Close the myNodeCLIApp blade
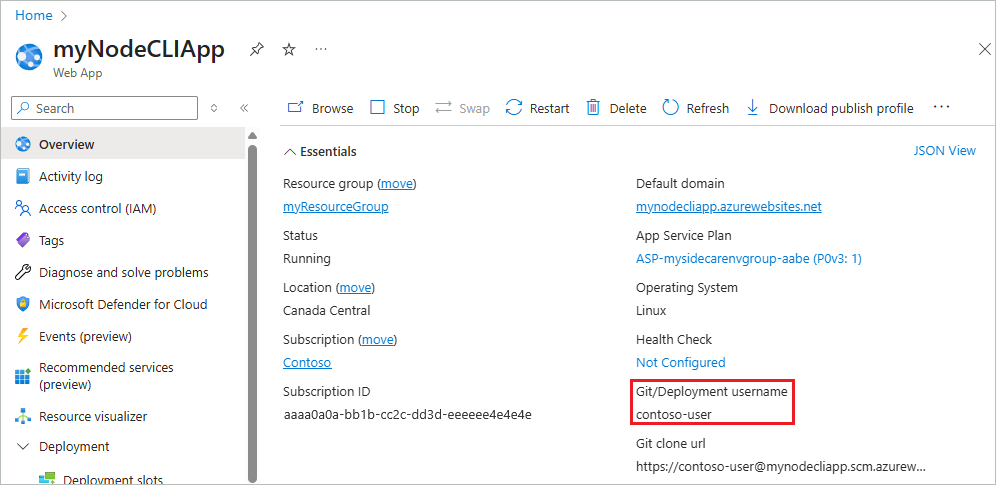 984,49
